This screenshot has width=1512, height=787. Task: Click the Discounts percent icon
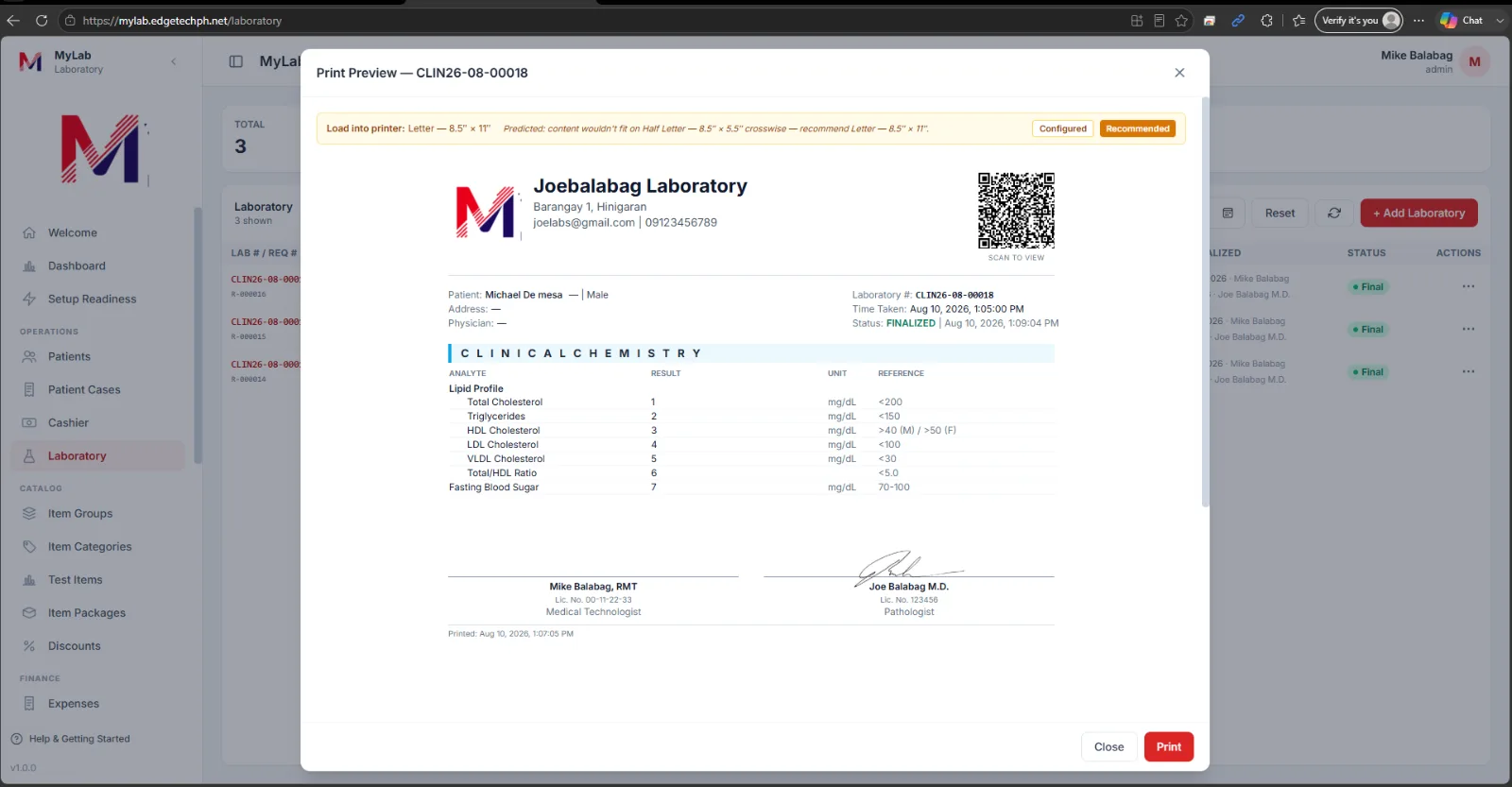click(29, 645)
